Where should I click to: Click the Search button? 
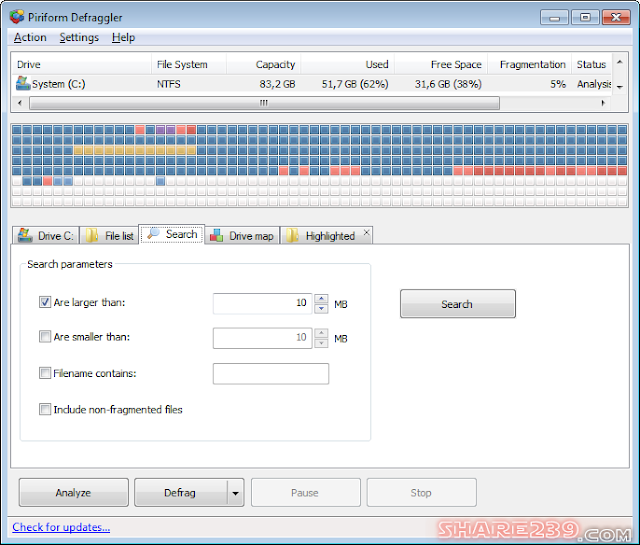458,304
